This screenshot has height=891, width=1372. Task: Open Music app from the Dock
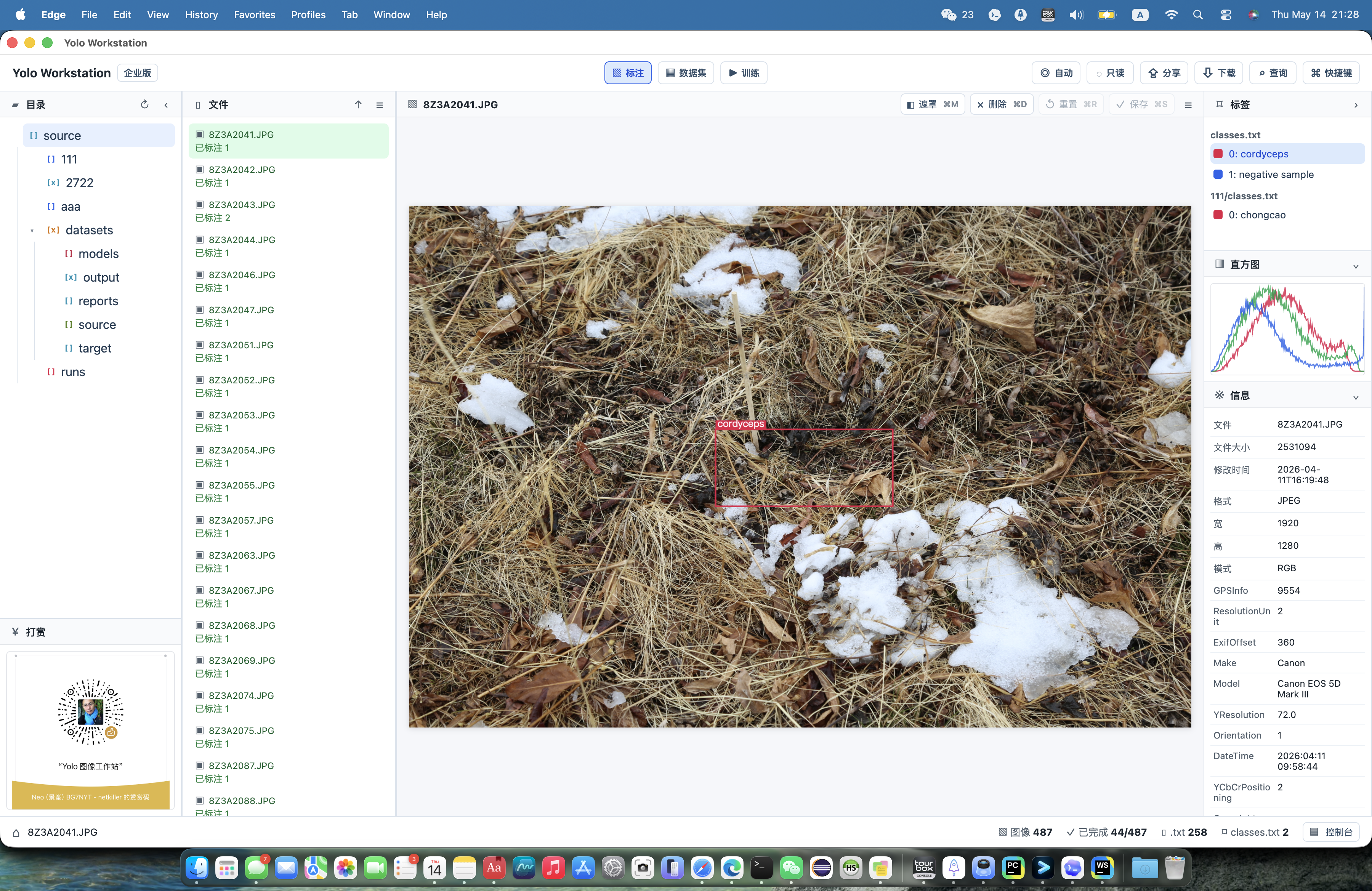pos(553,867)
